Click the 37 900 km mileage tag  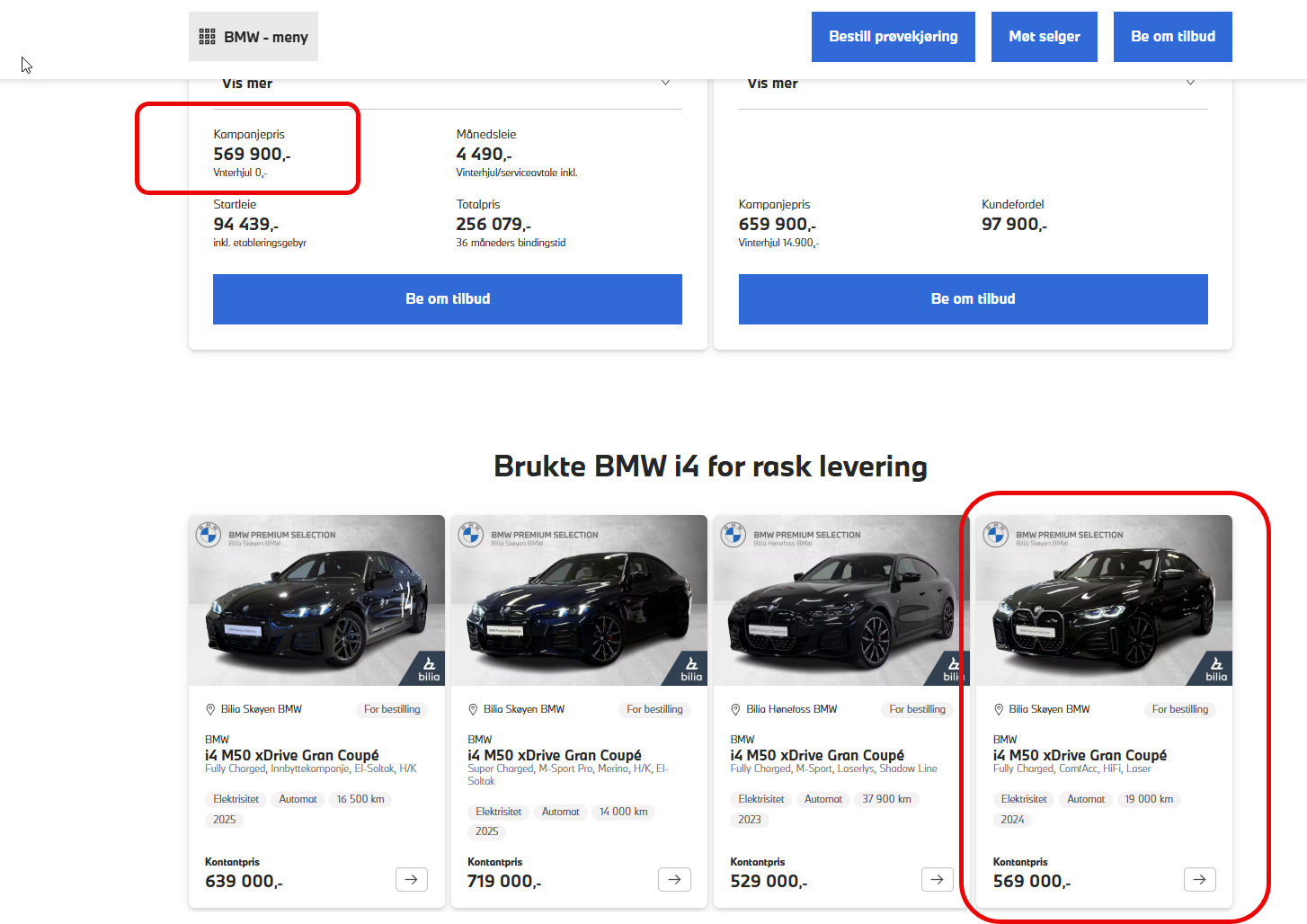(886, 799)
